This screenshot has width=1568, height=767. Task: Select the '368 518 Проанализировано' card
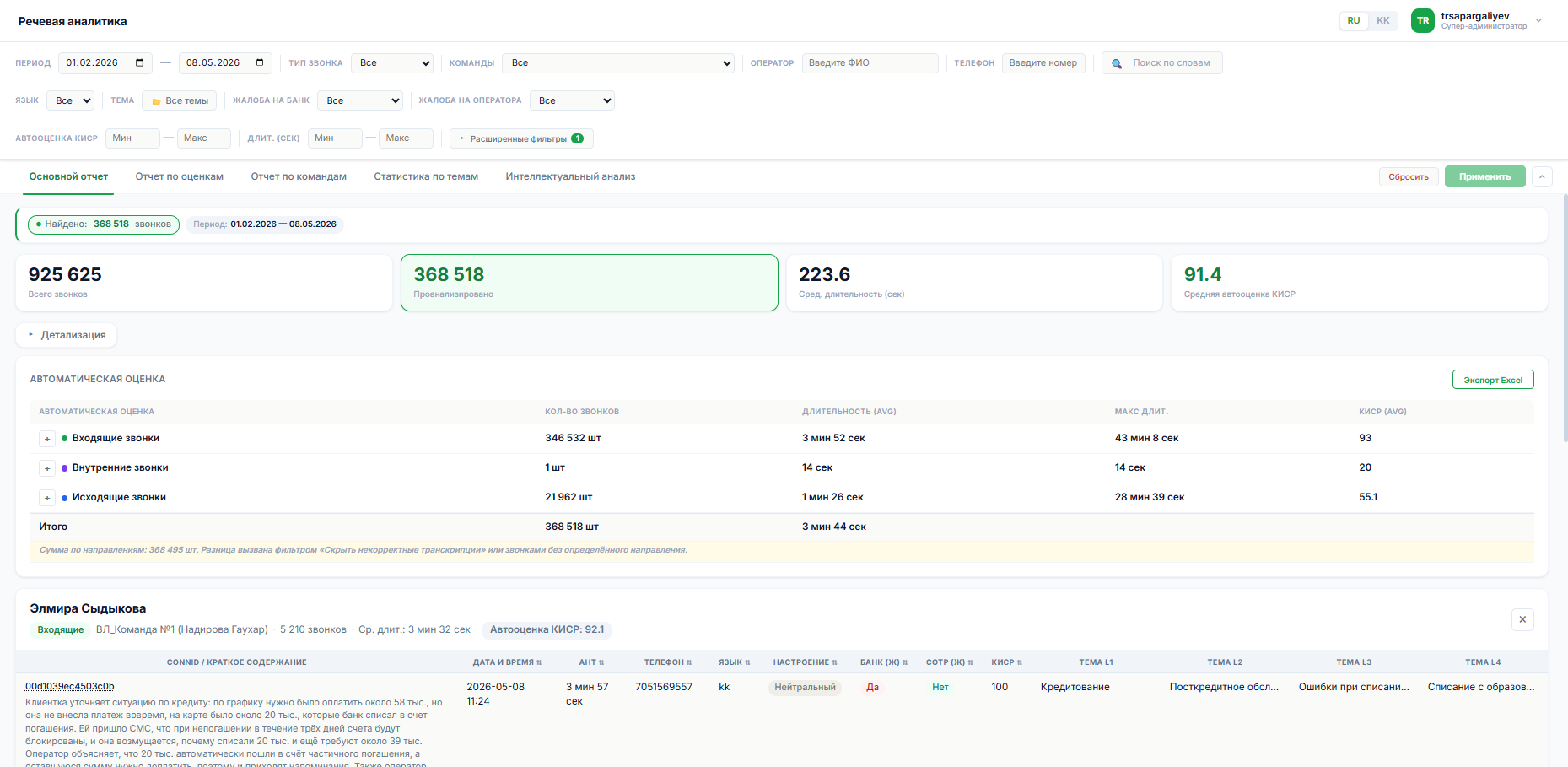coord(589,283)
